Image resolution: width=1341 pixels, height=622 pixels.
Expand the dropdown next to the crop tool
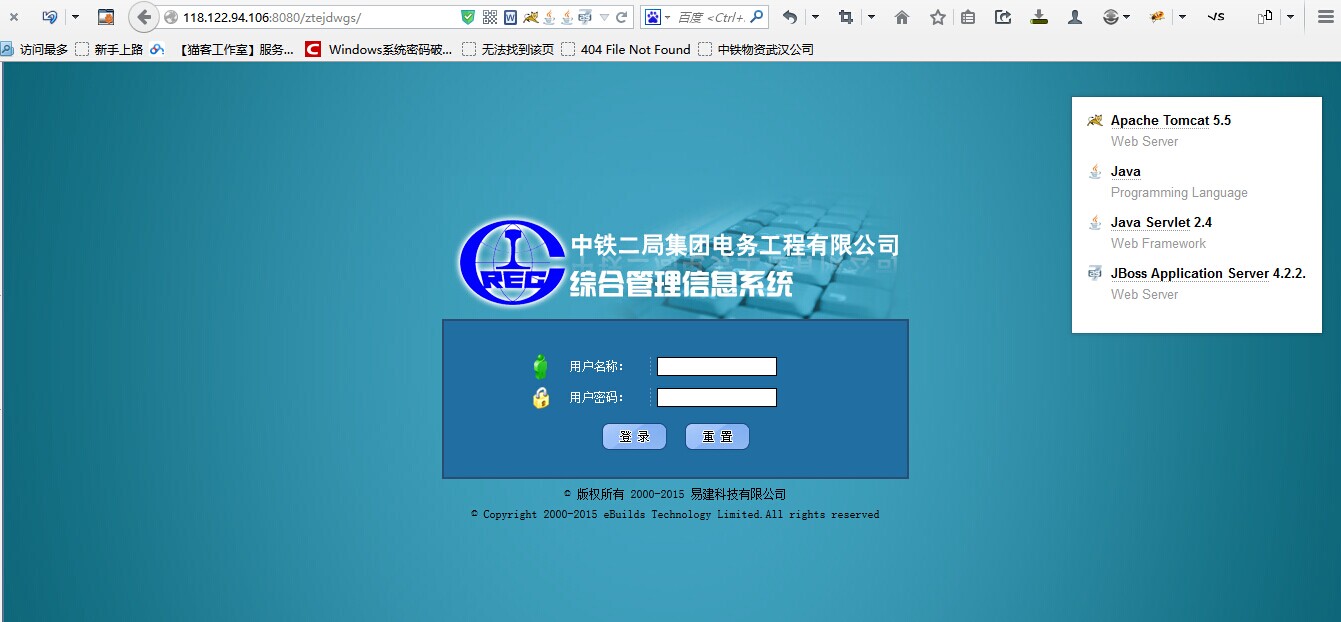point(871,17)
